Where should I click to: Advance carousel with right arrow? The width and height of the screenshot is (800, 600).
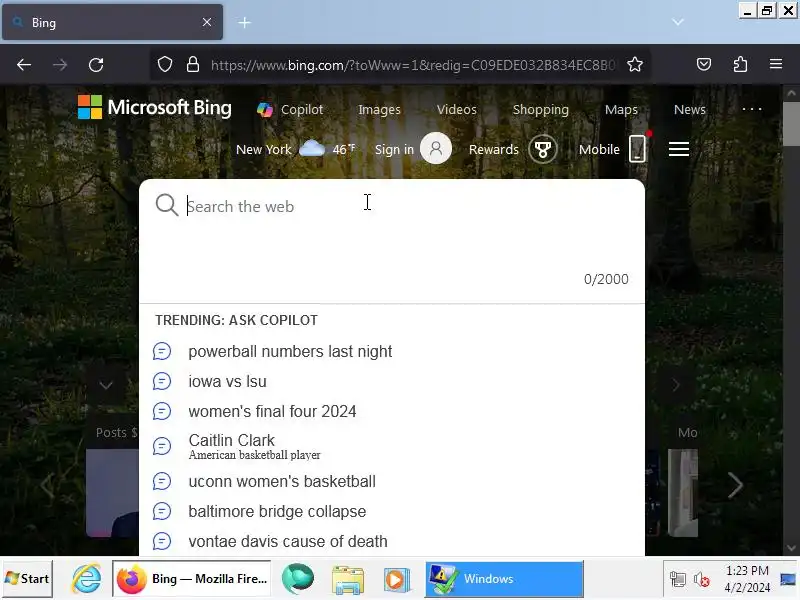(735, 485)
